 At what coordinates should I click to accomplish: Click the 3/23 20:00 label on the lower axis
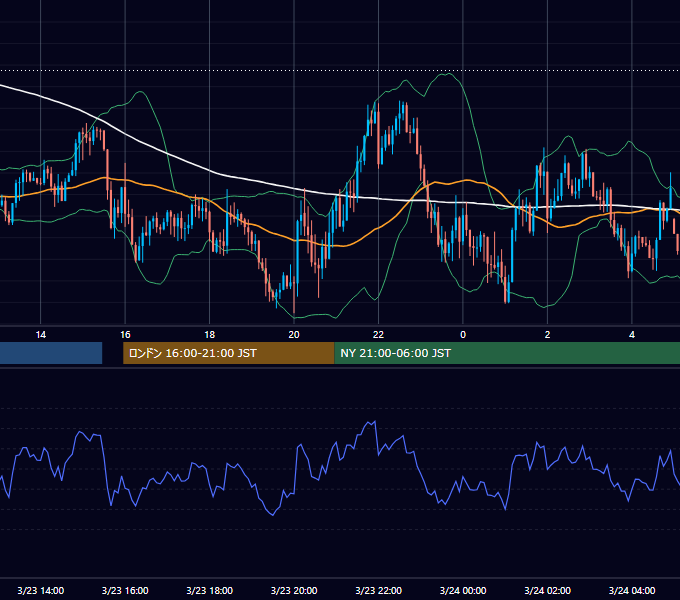[x=294, y=590]
